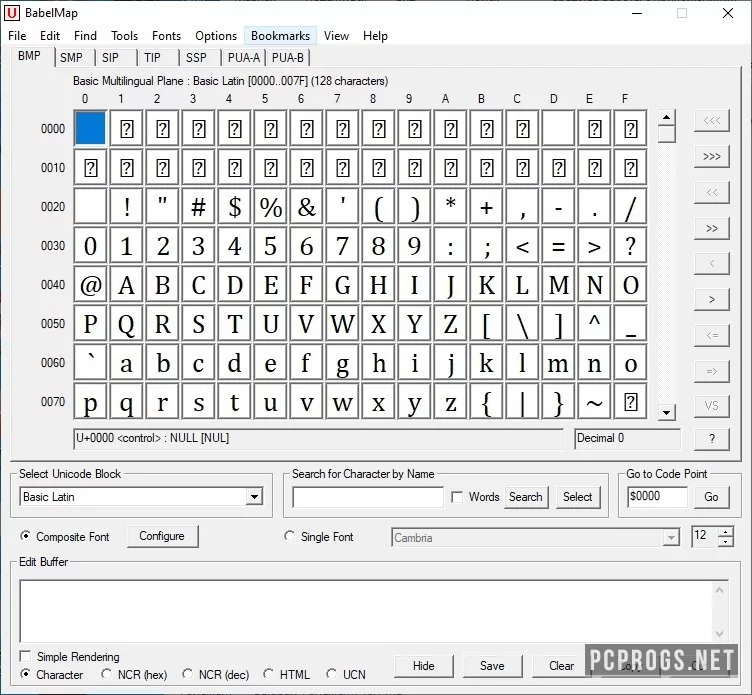
Task: Select the & character cell
Action: [x=306, y=207]
